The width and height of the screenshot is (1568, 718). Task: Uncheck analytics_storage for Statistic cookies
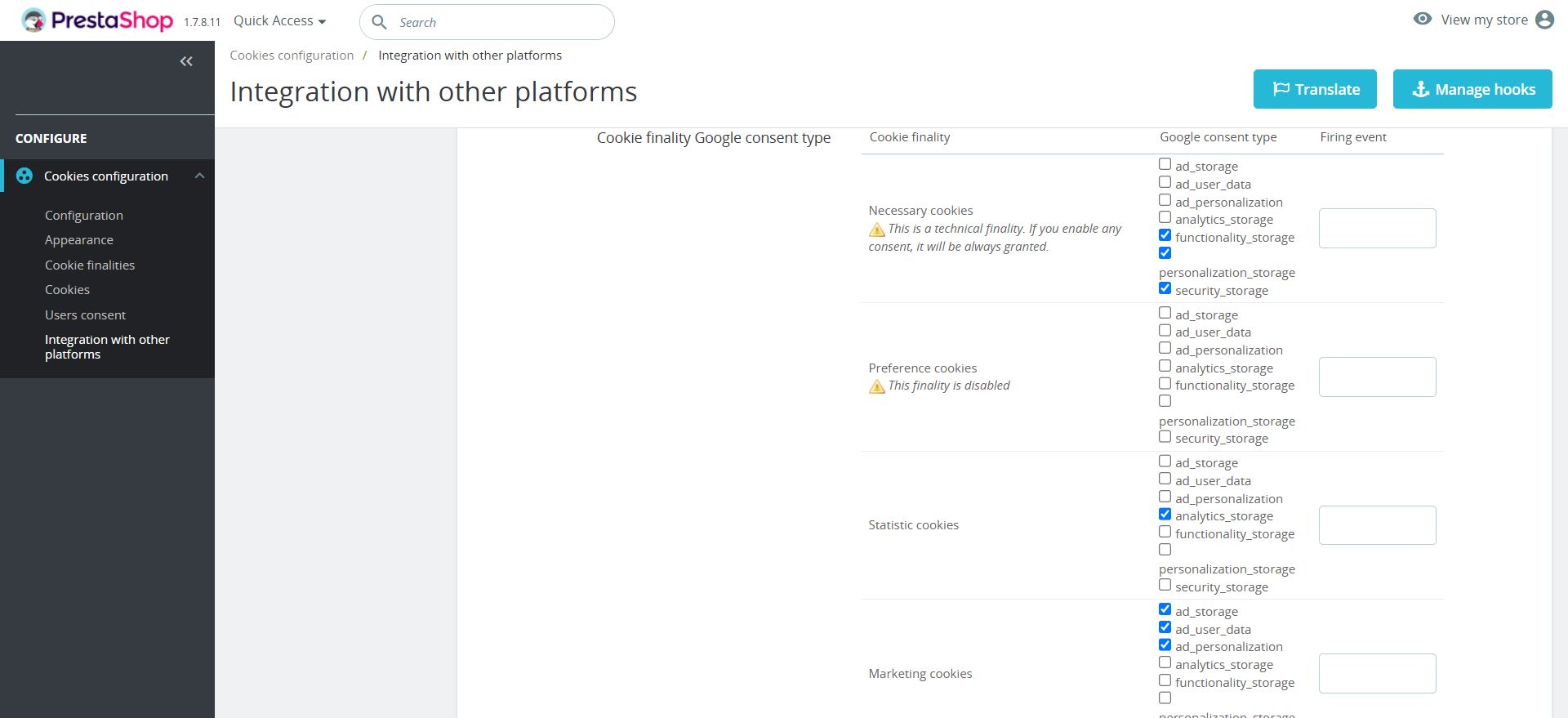coord(1165,515)
